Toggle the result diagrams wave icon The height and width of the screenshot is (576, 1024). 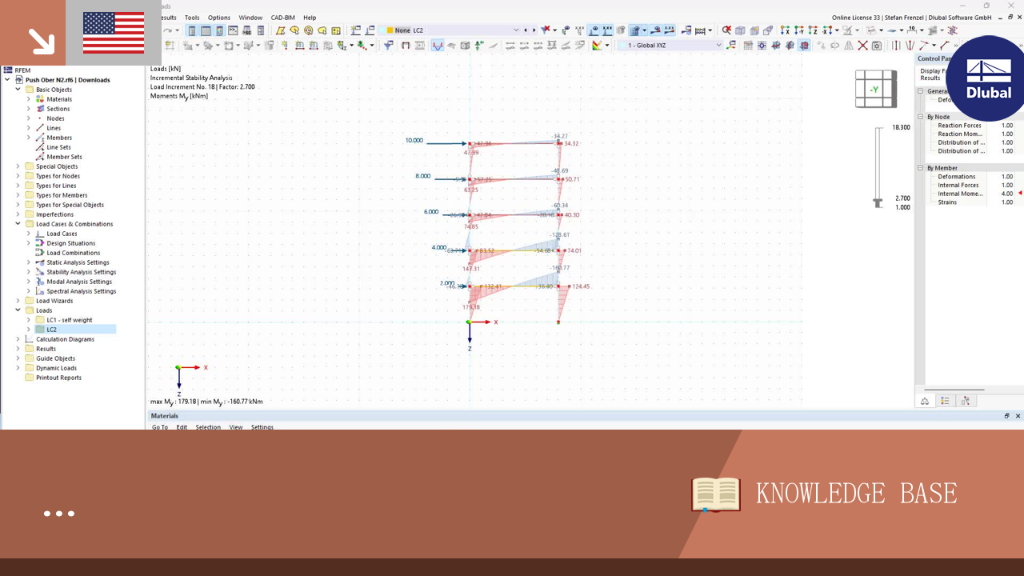tap(438, 45)
